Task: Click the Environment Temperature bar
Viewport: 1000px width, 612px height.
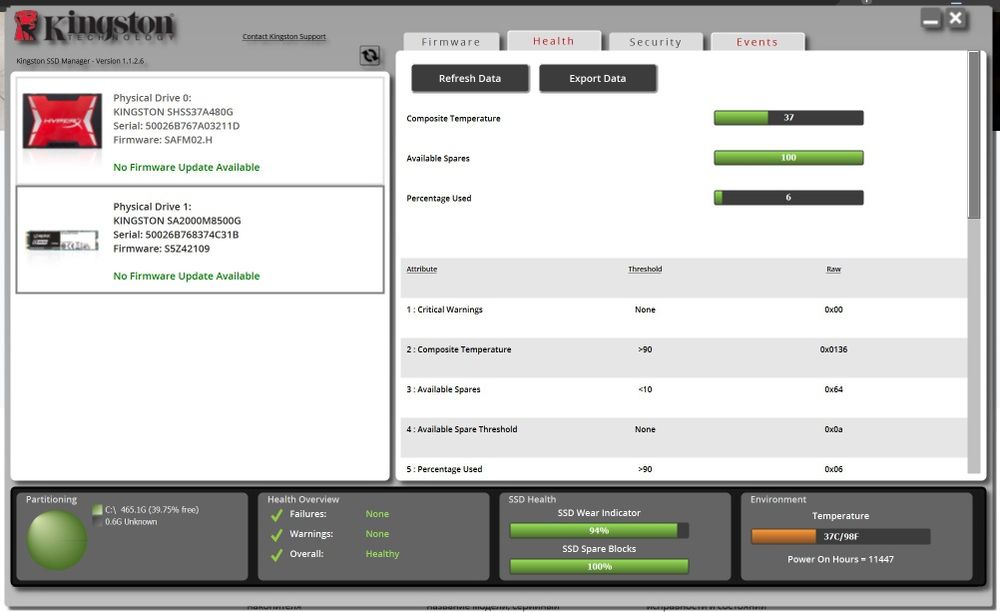Action: point(841,536)
